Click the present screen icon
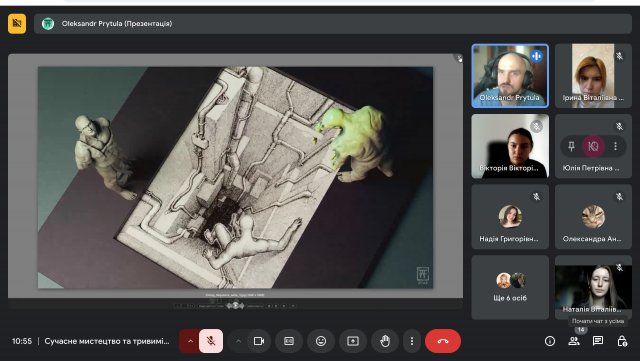 coord(353,341)
